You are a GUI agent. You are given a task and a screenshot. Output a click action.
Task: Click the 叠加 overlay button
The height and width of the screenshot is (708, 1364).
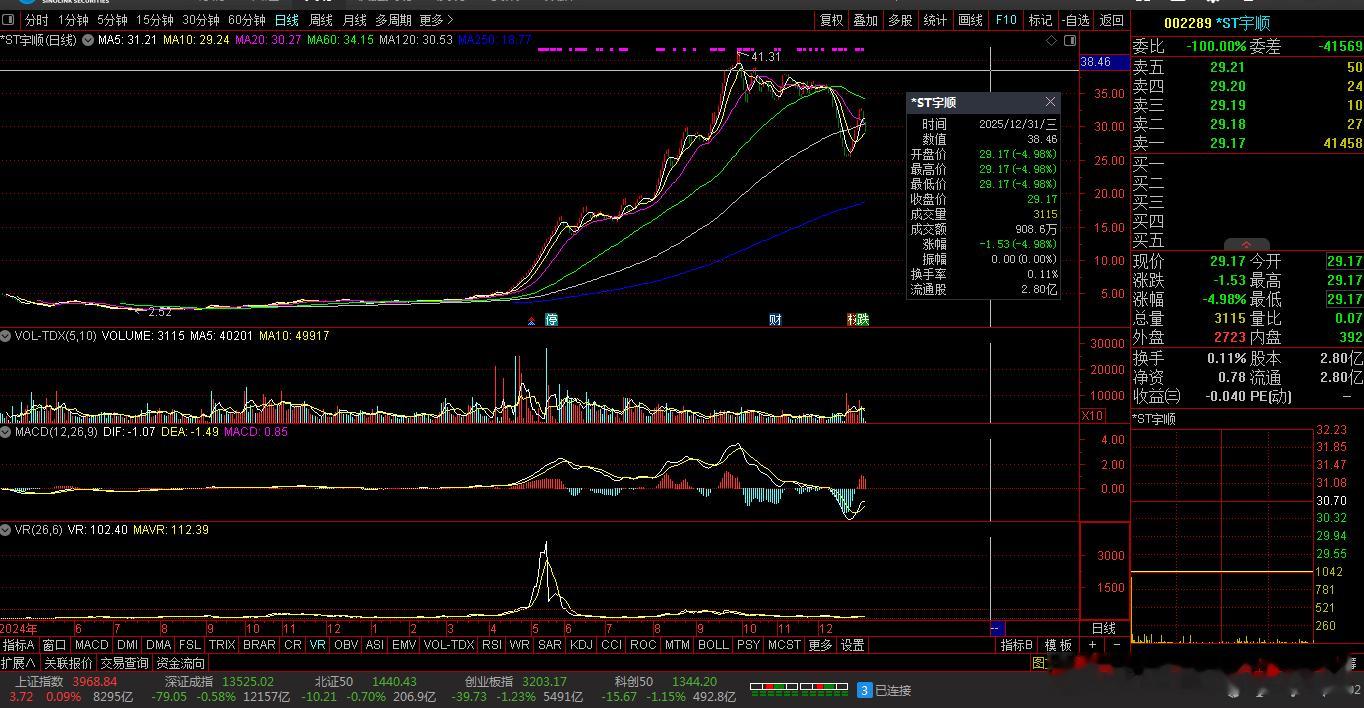[x=866, y=20]
